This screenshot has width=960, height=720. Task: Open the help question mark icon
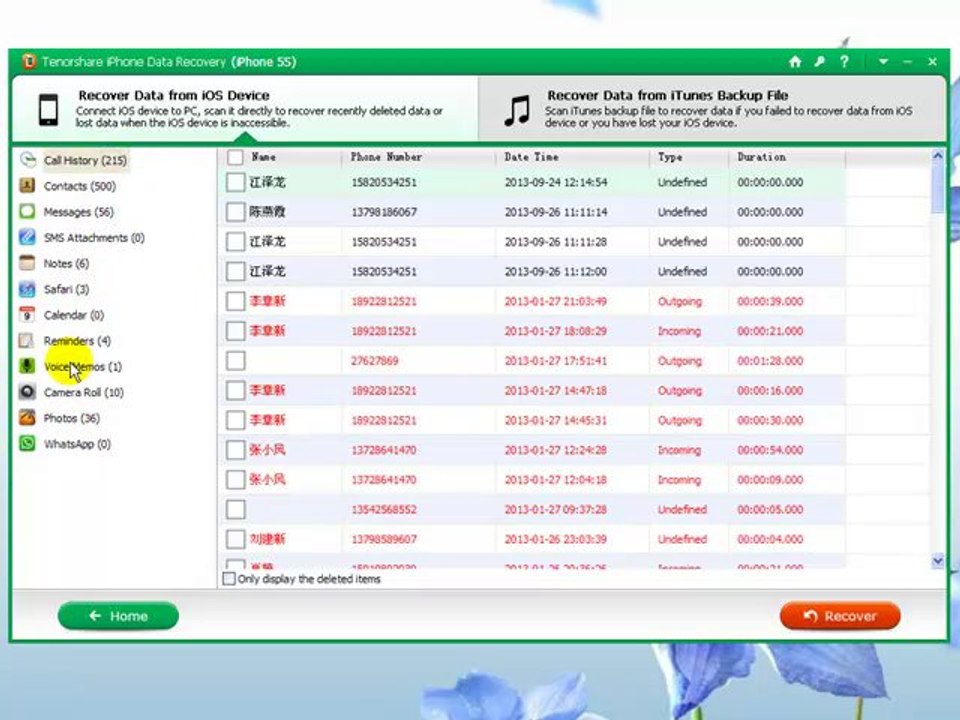(844, 61)
